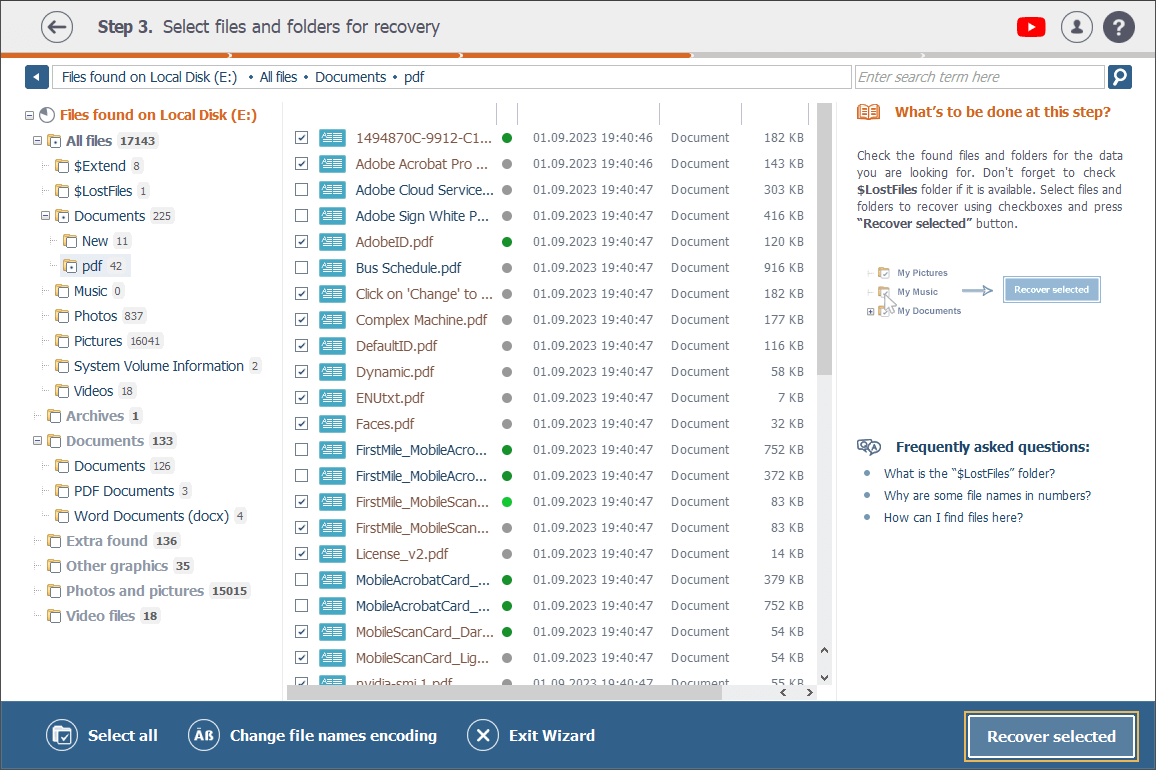Click the Exit Wizard X icon
The image size is (1156, 770).
[x=483, y=736]
